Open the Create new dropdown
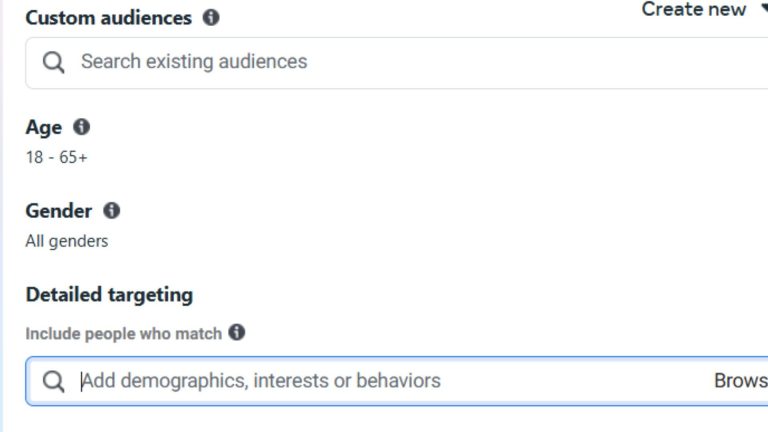 coord(693,10)
